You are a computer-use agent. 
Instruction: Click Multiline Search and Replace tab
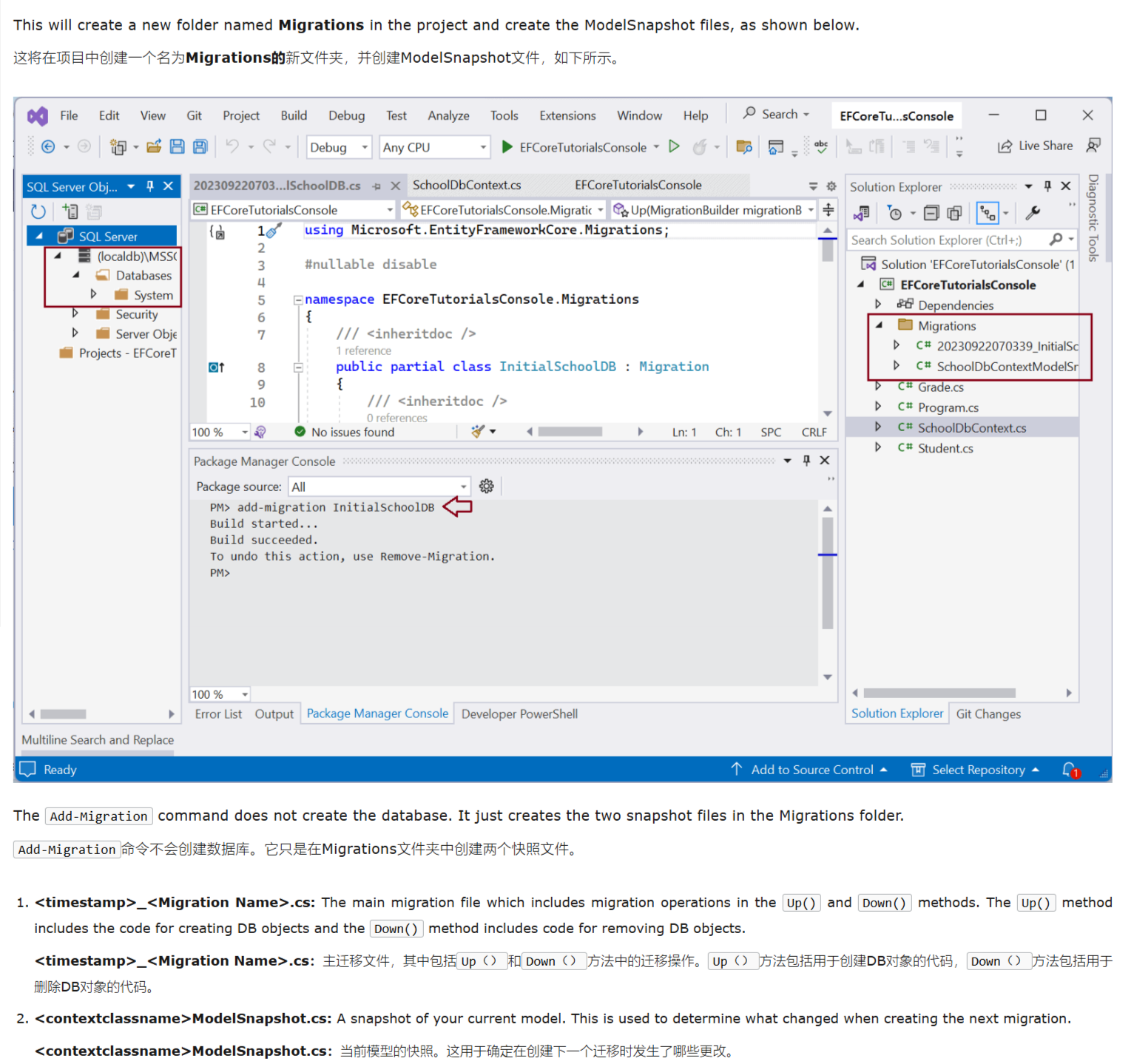coord(98,739)
